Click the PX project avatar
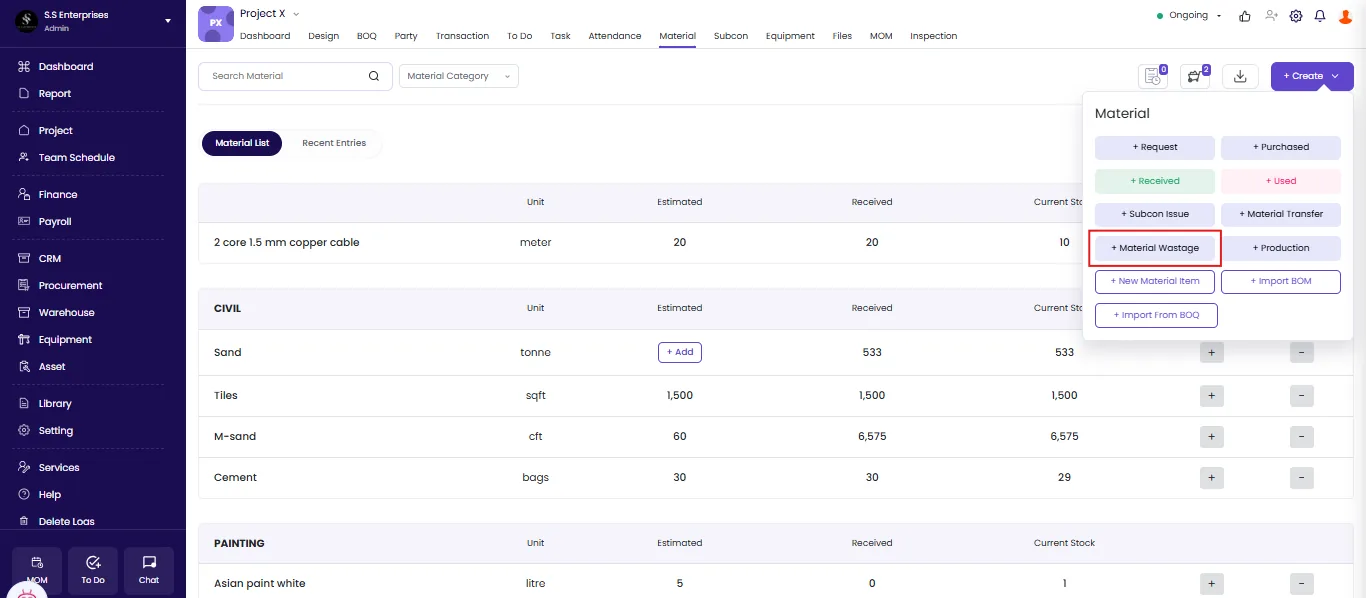 coord(216,23)
